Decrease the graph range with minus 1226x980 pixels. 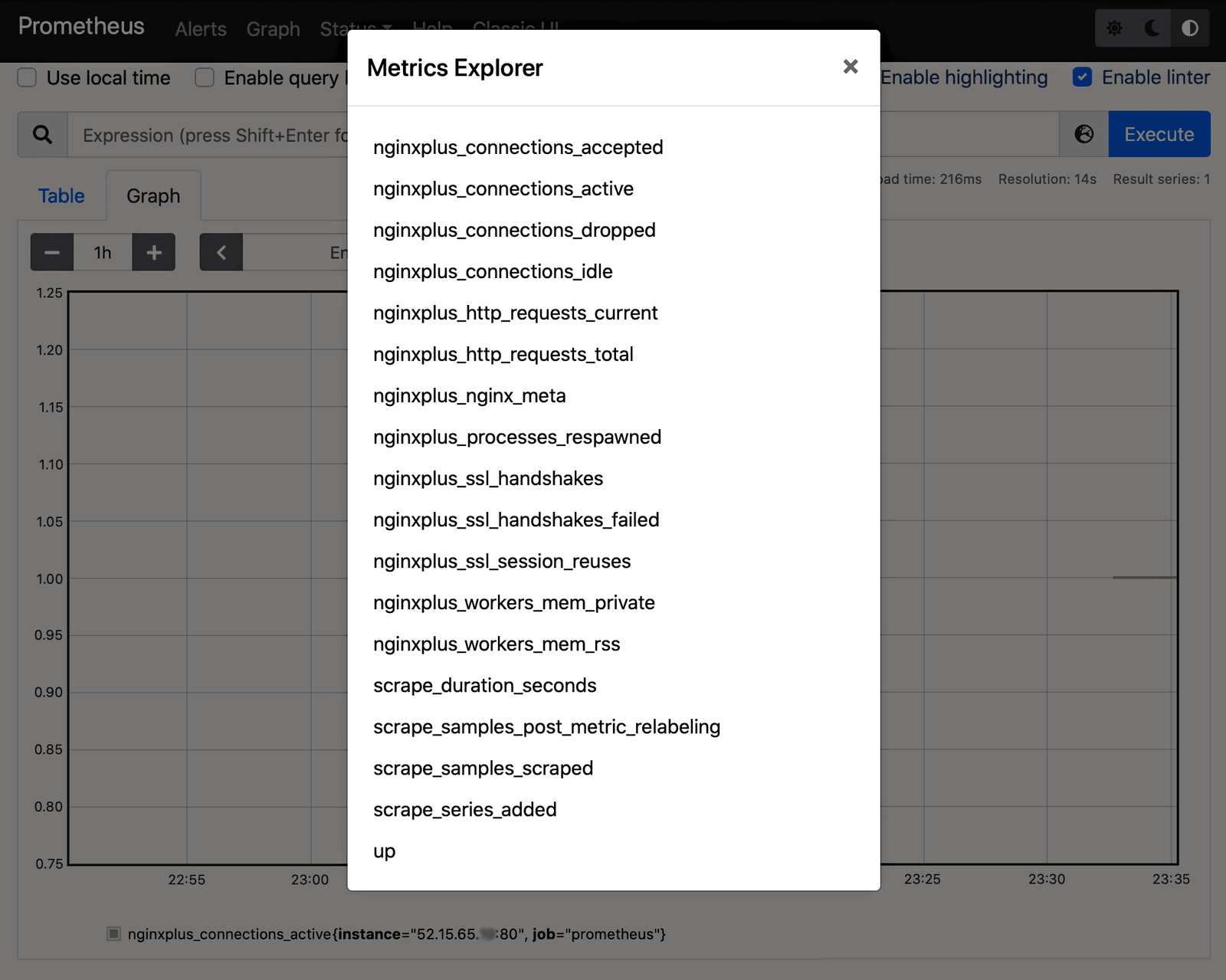(52, 252)
